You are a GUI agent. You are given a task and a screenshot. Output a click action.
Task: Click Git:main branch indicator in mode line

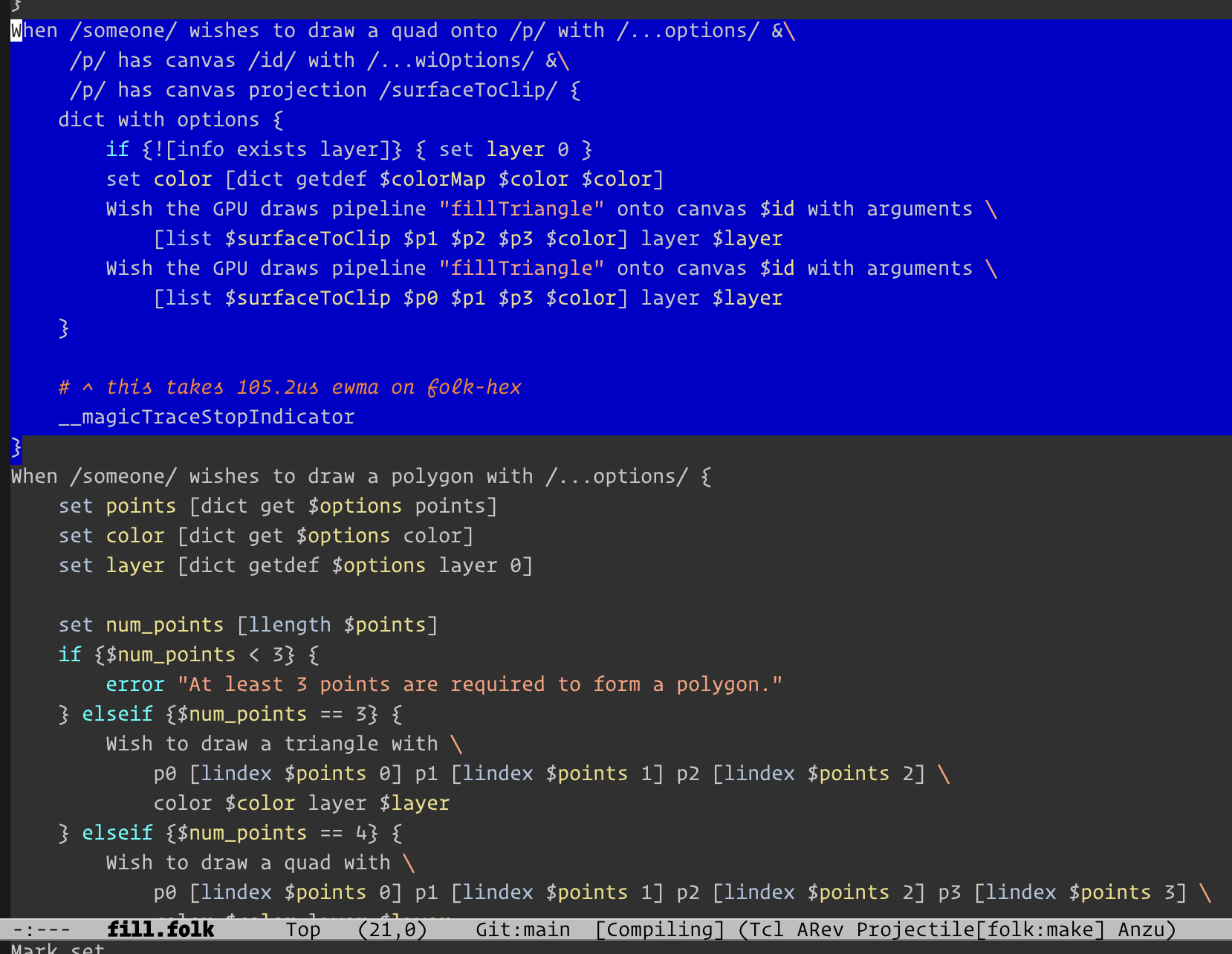coord(522,929)
